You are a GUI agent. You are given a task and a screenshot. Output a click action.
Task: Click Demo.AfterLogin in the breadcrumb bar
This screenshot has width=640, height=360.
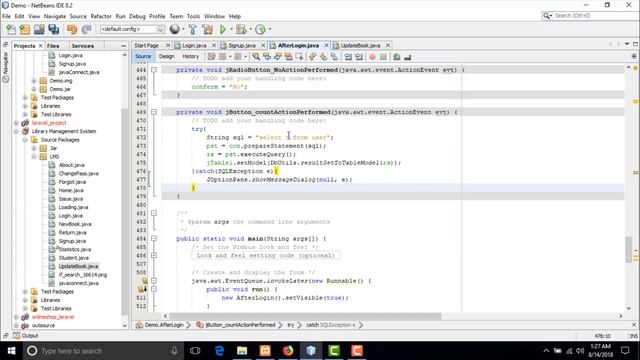[x=164, y=325]
